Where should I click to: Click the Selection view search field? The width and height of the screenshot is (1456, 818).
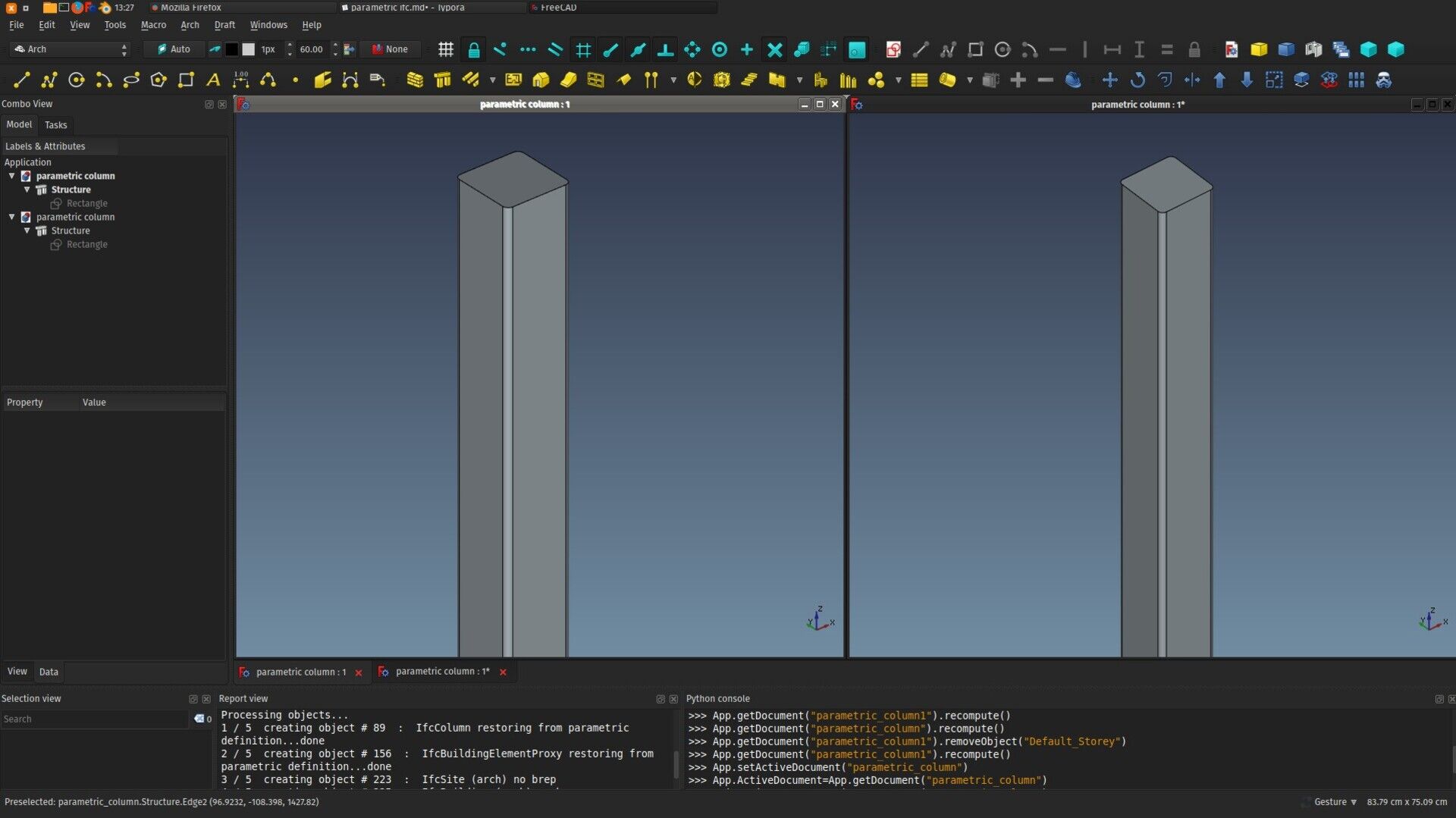(94, 719)
